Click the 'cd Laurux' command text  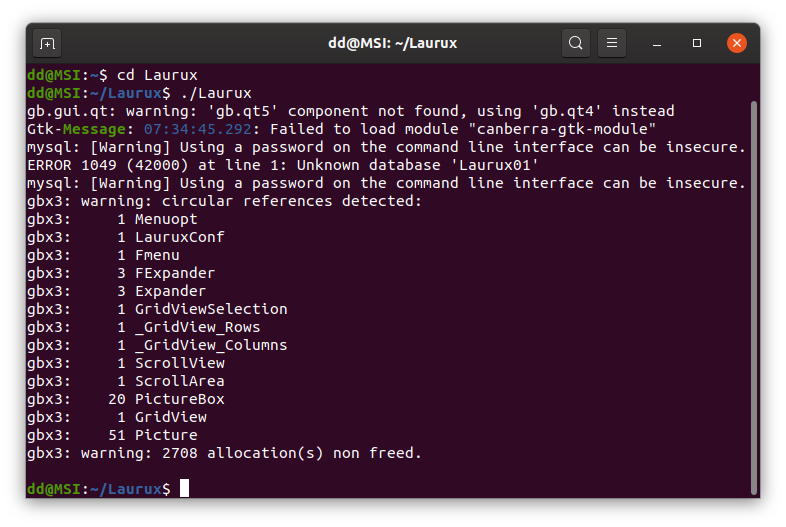(157, 75)
